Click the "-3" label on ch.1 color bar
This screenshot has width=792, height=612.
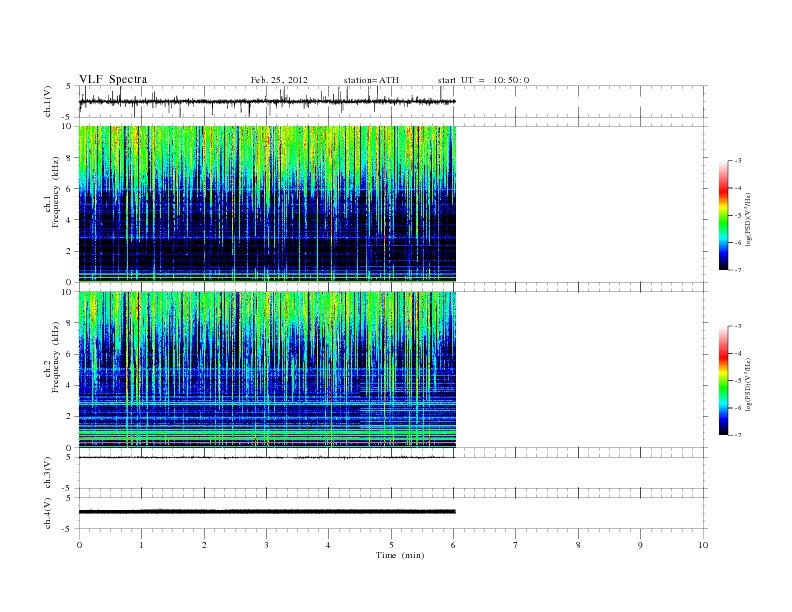[738, 161]
